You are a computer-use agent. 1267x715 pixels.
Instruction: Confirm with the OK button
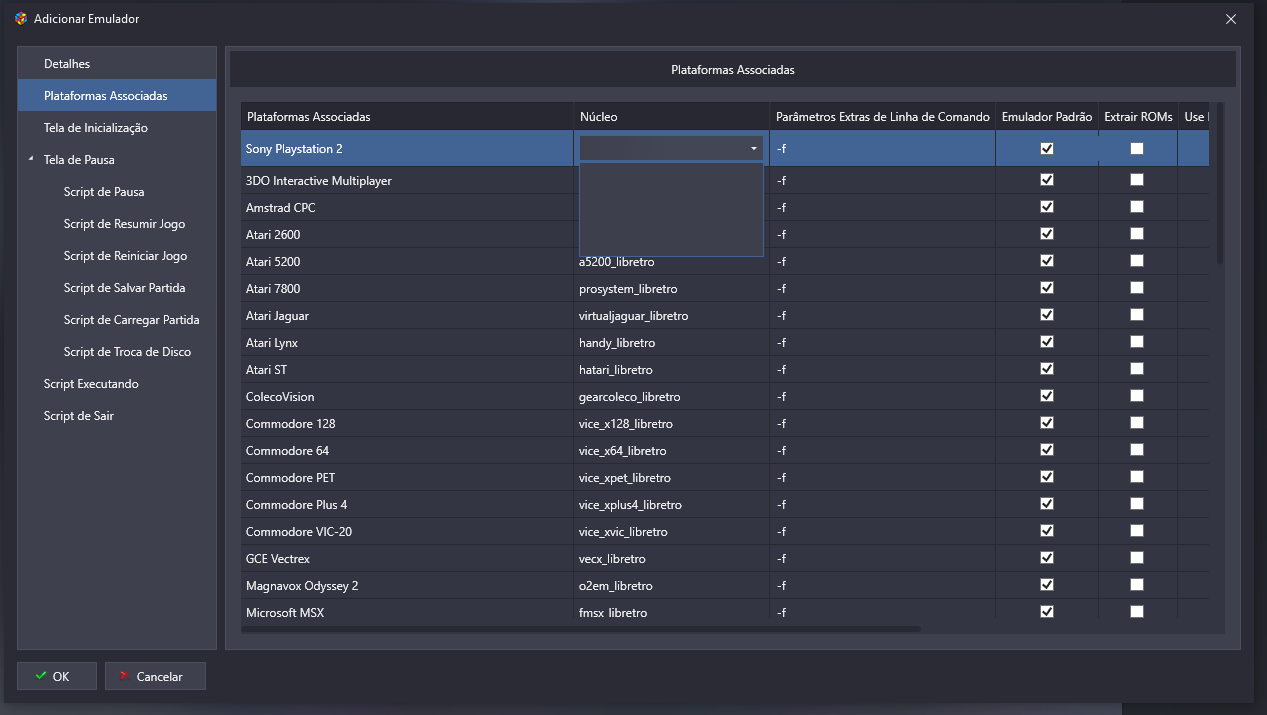(57, 676)
